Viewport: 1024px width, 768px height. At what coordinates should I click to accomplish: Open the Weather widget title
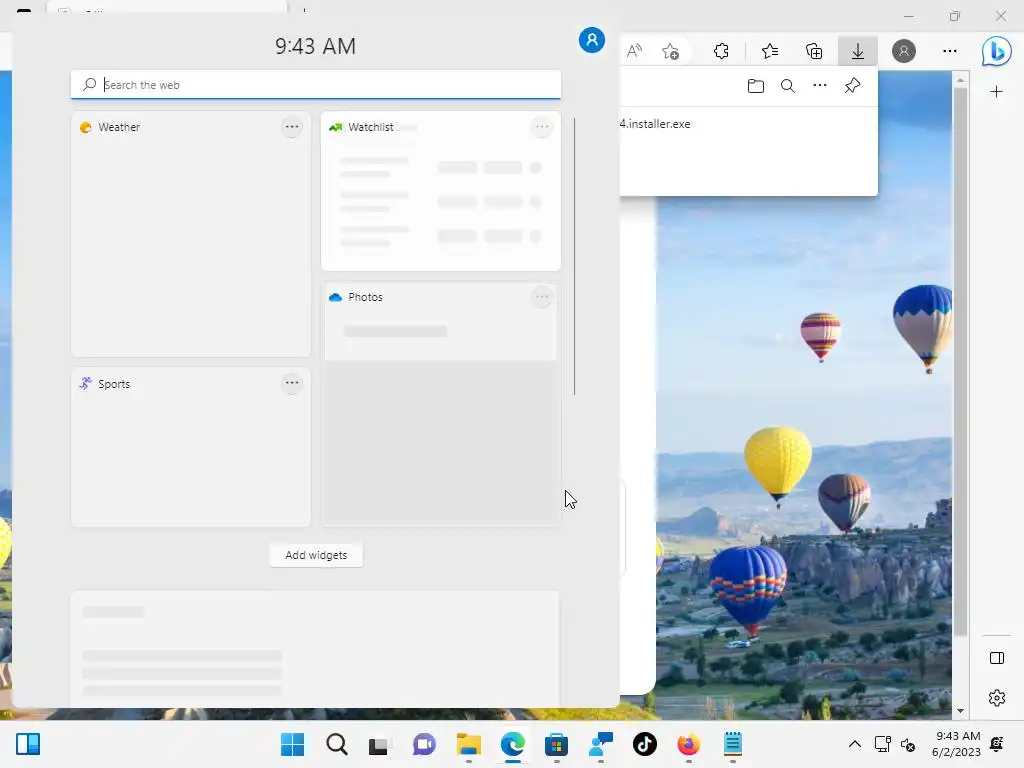pos(119,127)
